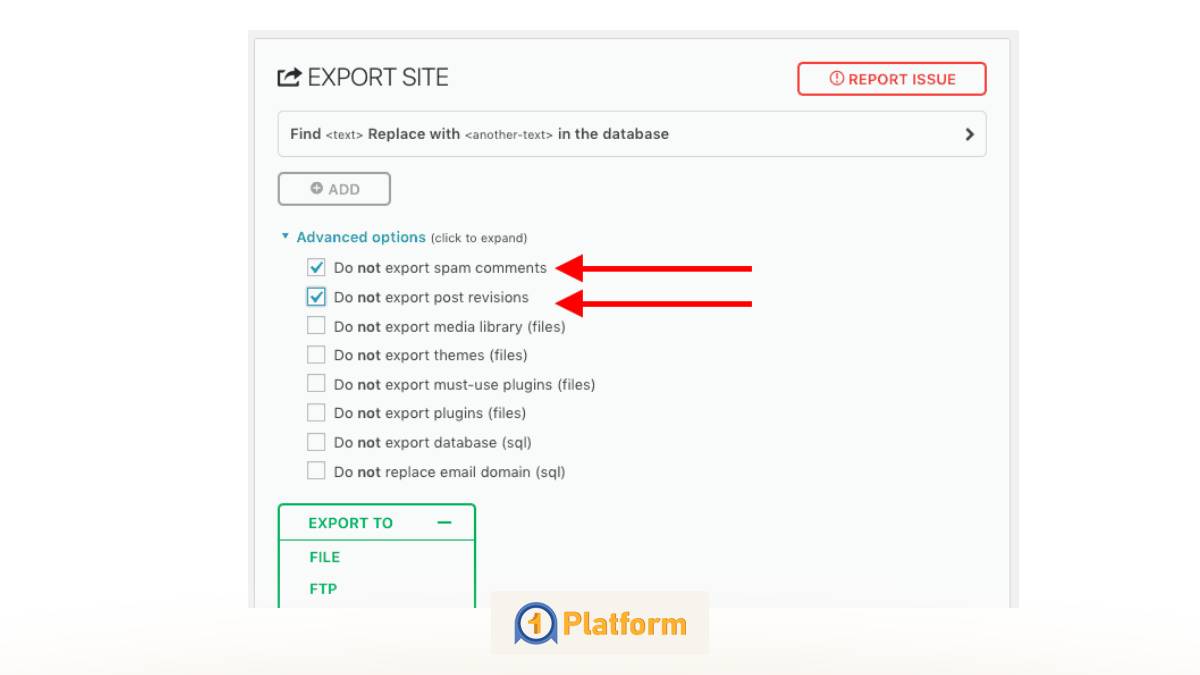1200x675 pixels.
Task: Click the 1Platform logo badge icon
Action: [535, 624]
